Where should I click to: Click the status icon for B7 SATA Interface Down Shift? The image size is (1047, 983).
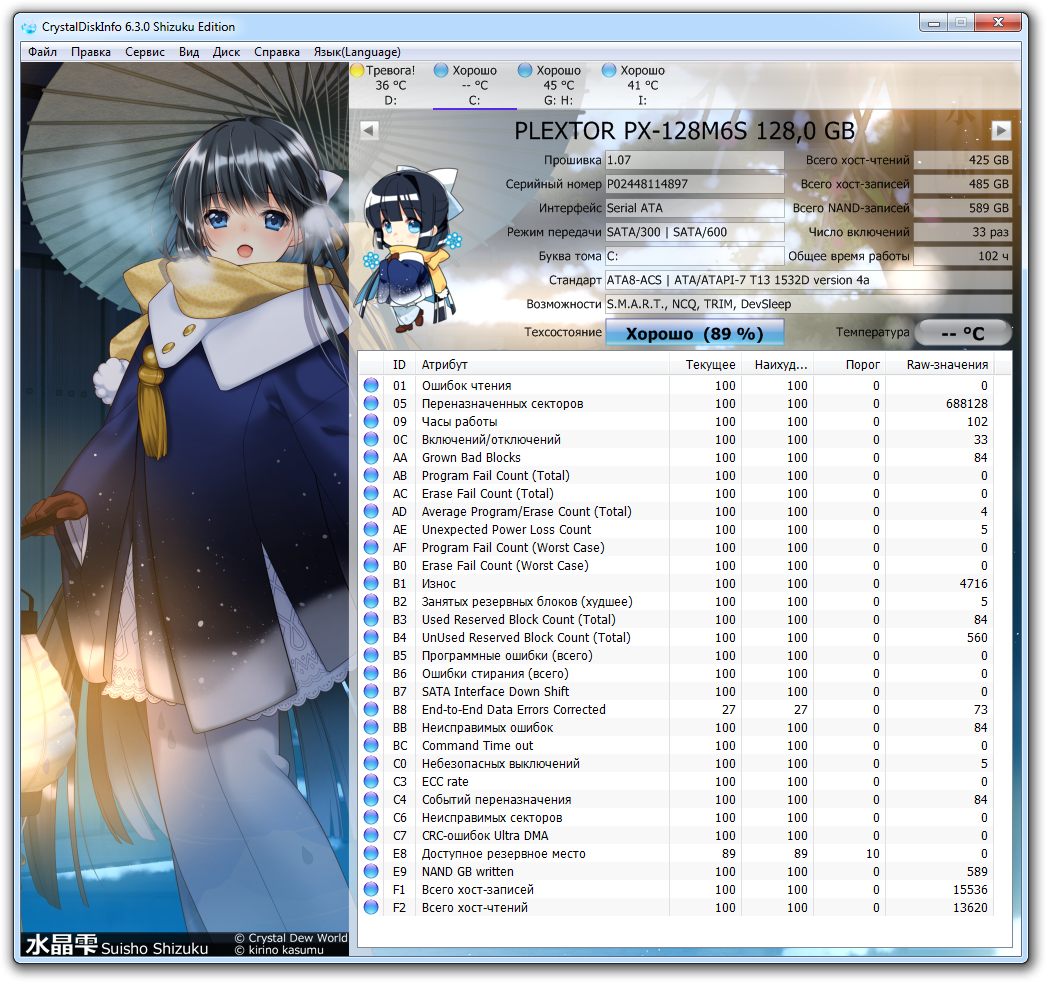tap(371, 692)
